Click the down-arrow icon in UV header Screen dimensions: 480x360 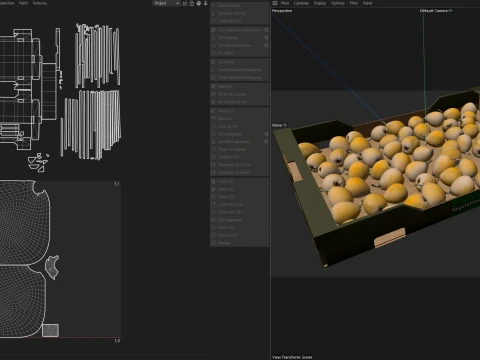point(206,3)
